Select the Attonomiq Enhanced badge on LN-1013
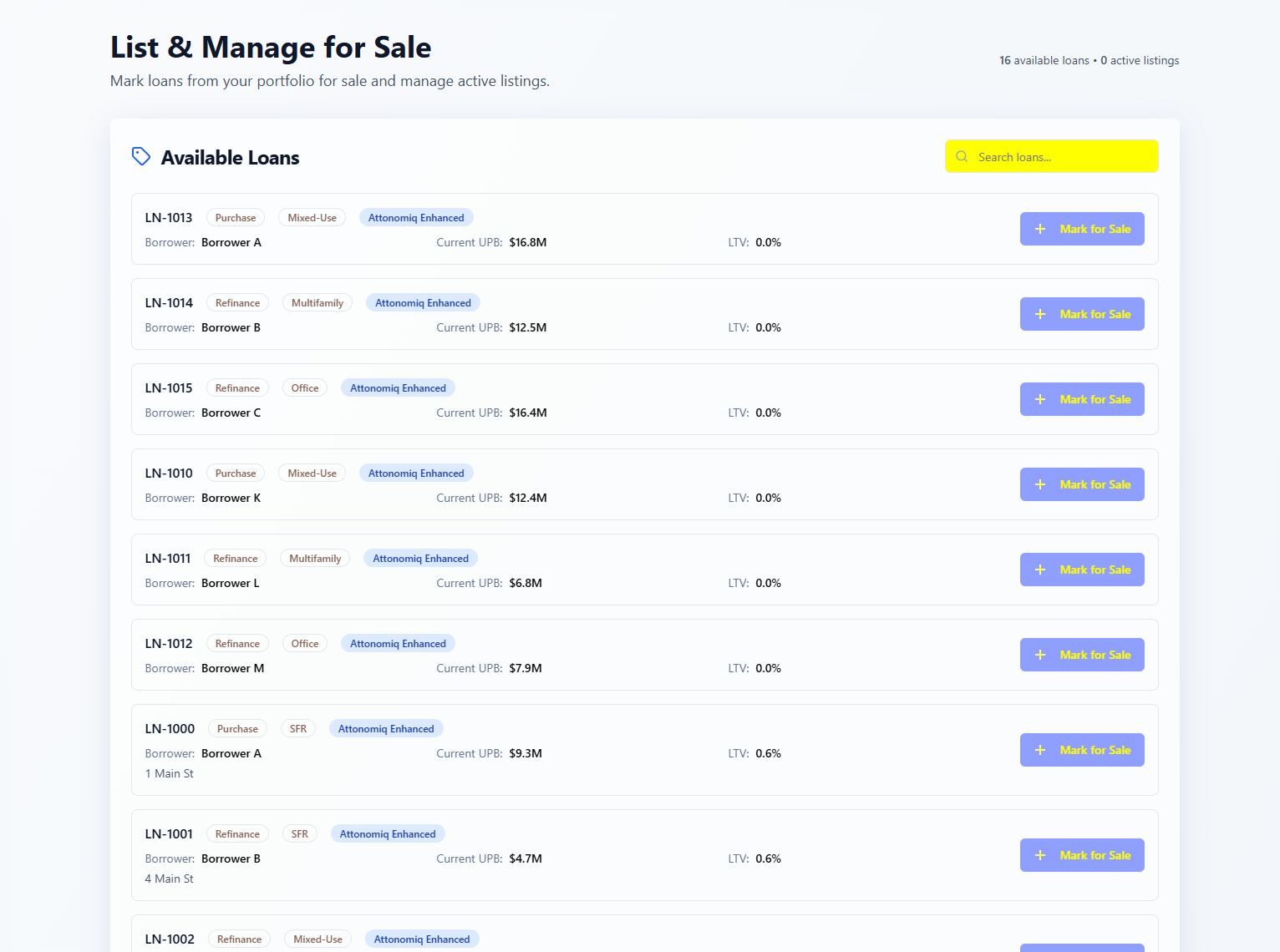This screenshot has width=1280, height=952. (416, 218)
